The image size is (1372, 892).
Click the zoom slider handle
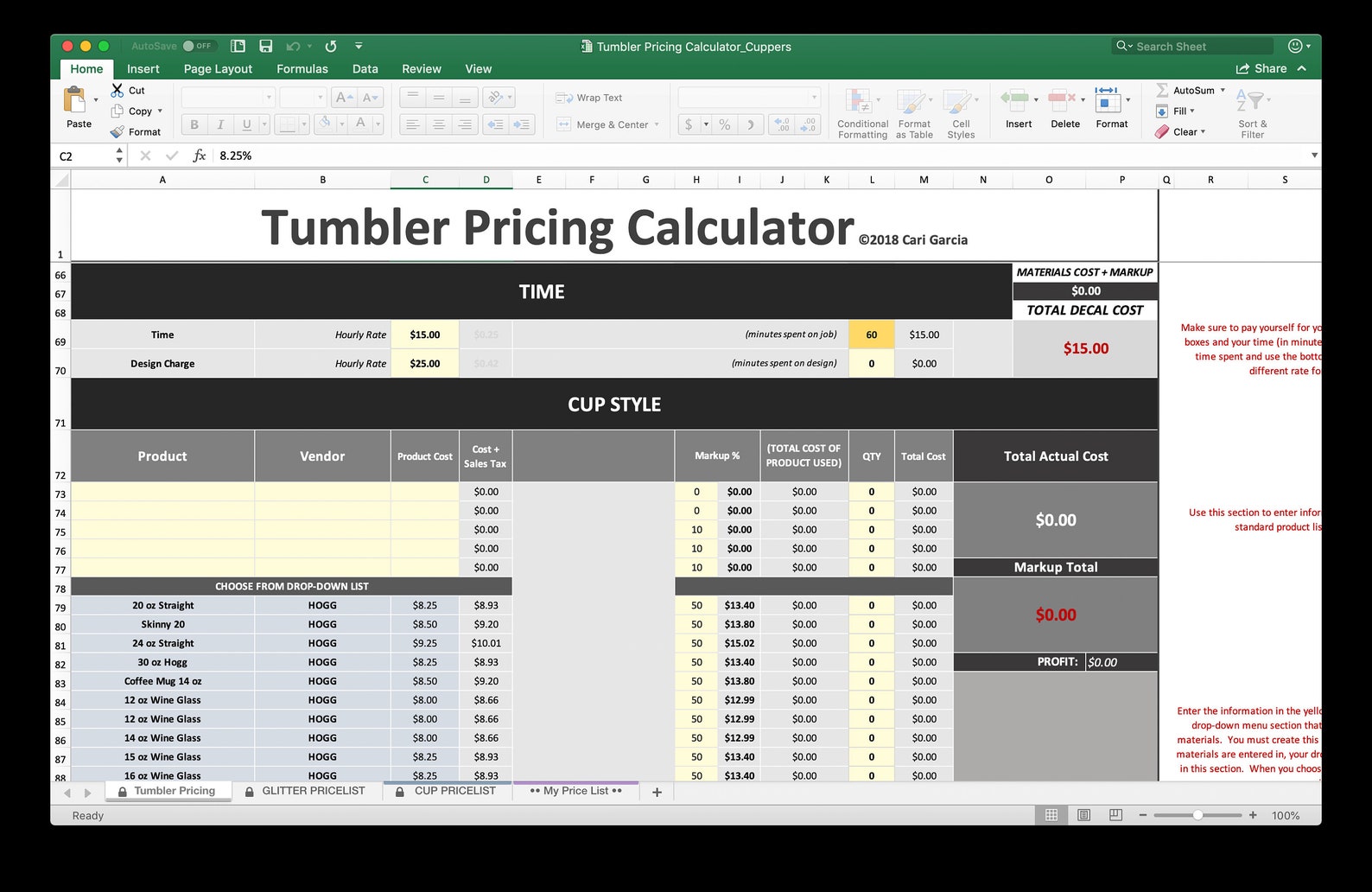(1197, 815)
